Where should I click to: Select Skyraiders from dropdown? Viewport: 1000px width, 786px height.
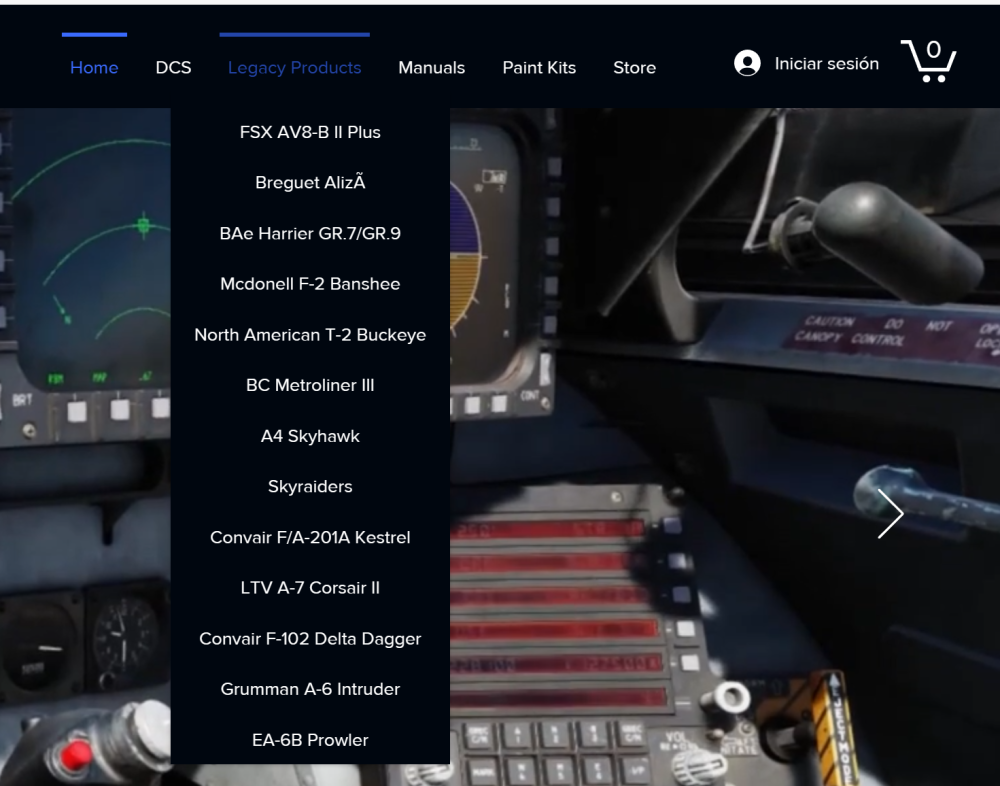310,487
